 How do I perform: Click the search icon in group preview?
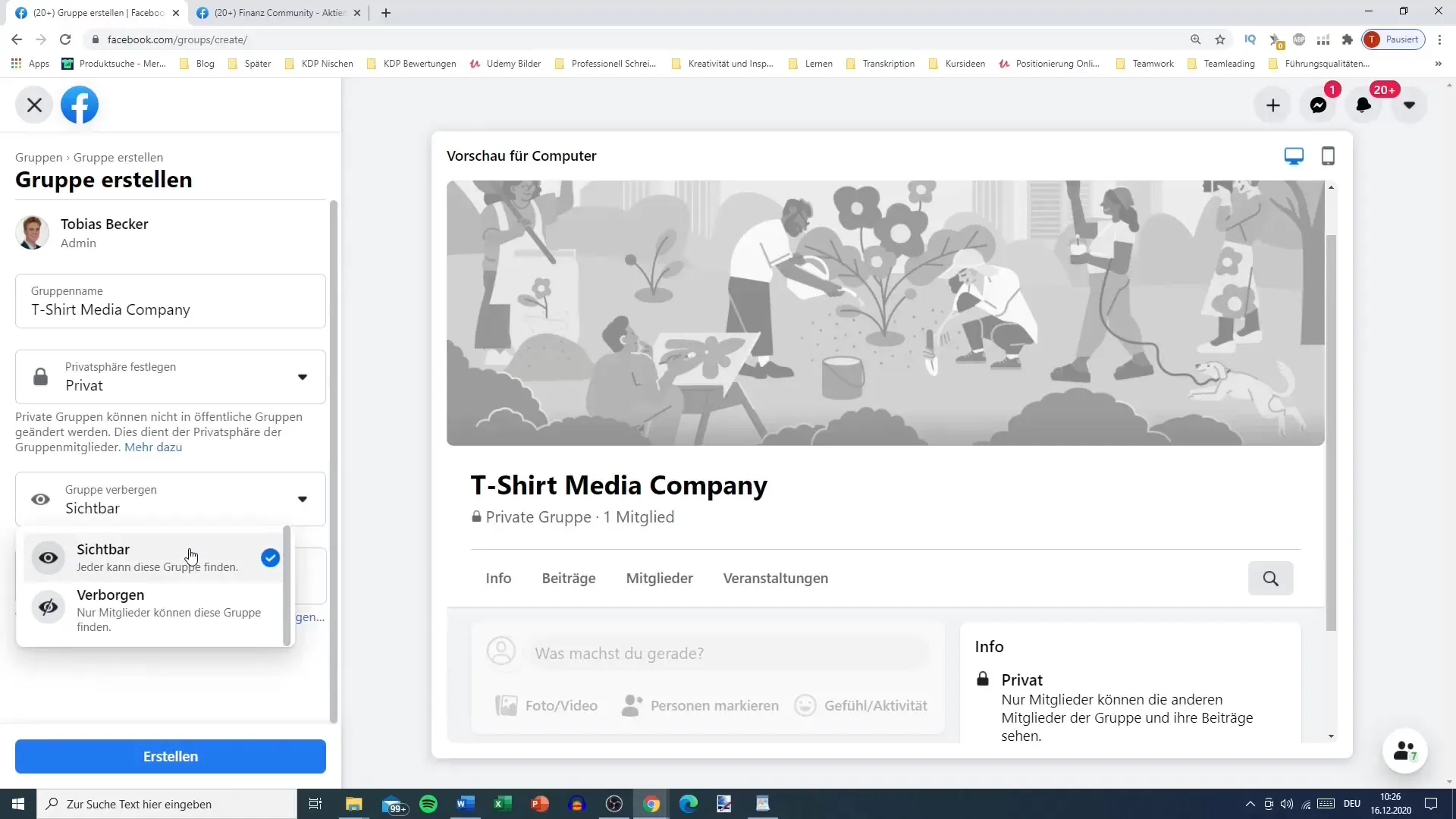click(x=1272, y=579)
